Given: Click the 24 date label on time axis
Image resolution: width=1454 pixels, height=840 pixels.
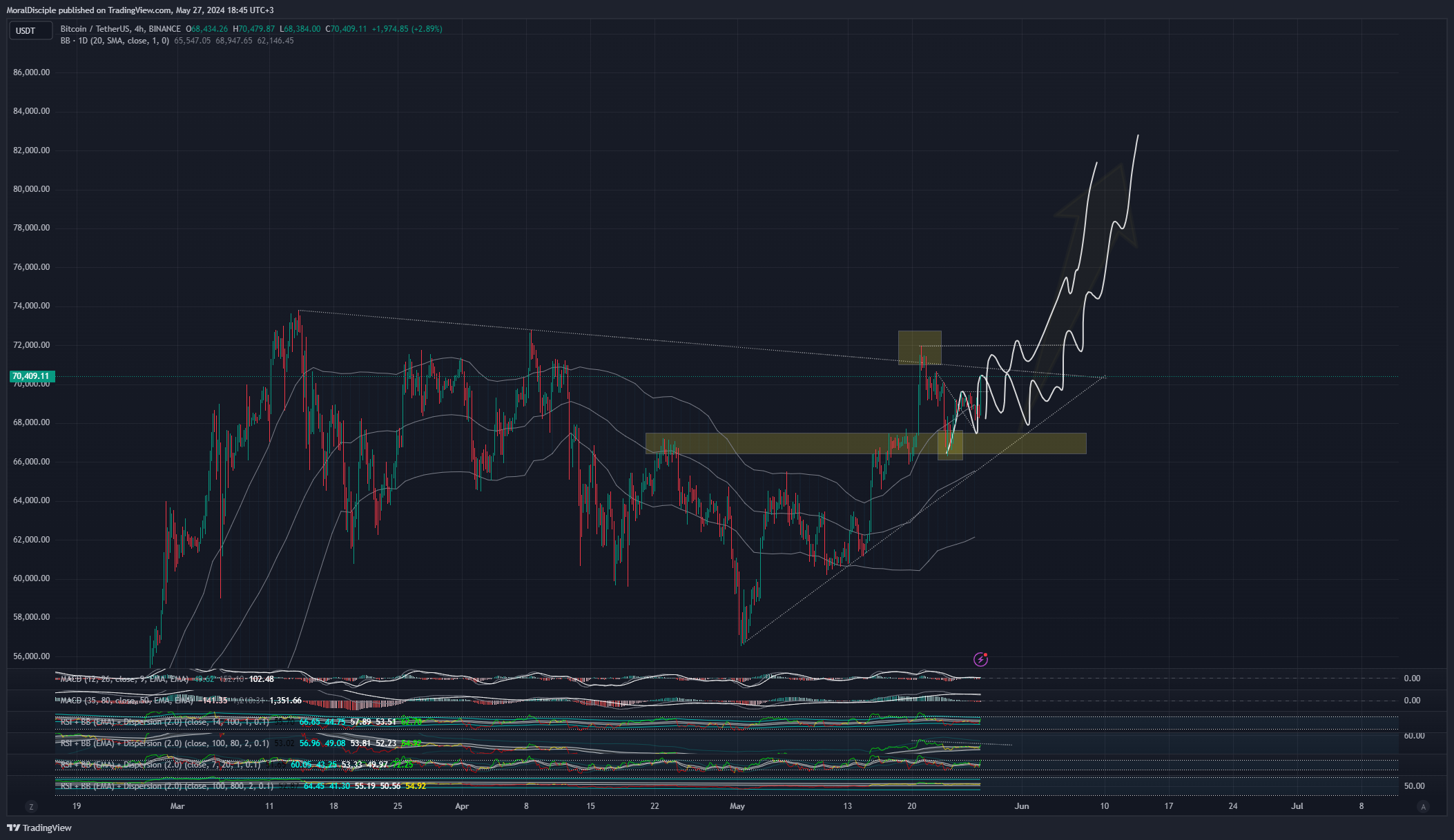Looking at the screenshot, I should pos(1233,806).
